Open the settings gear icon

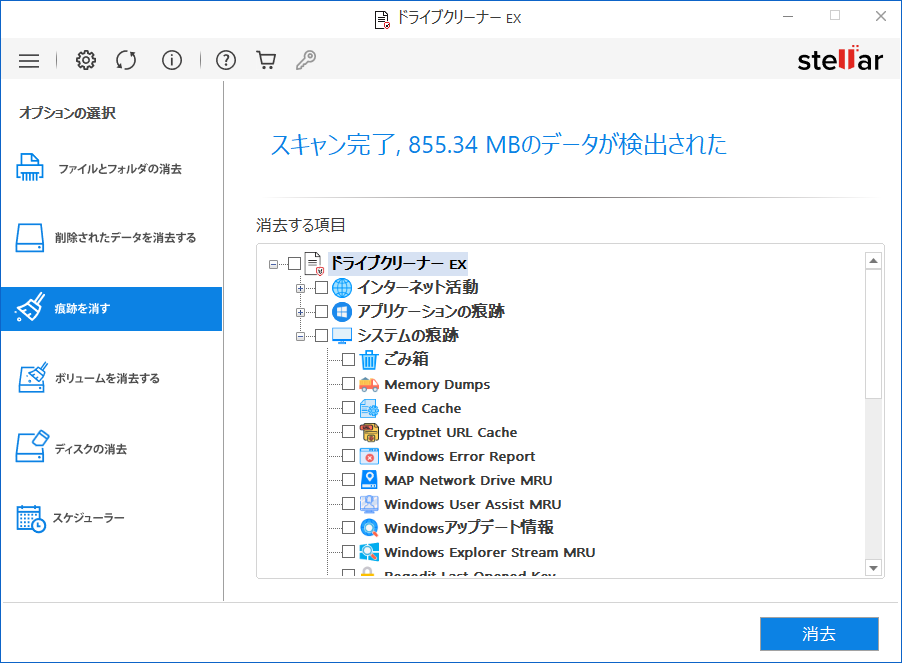pyautogui.click(x=86, y=60)
